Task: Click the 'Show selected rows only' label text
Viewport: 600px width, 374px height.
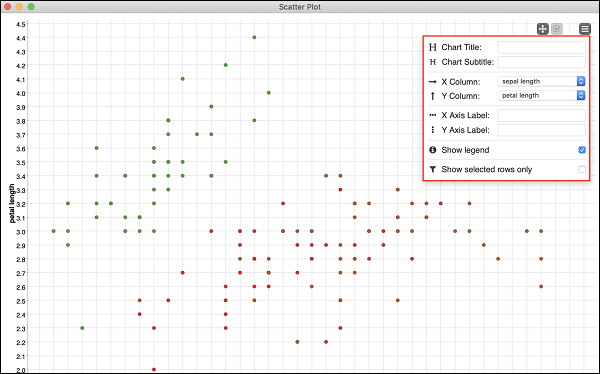Action: tap(487, 169)
